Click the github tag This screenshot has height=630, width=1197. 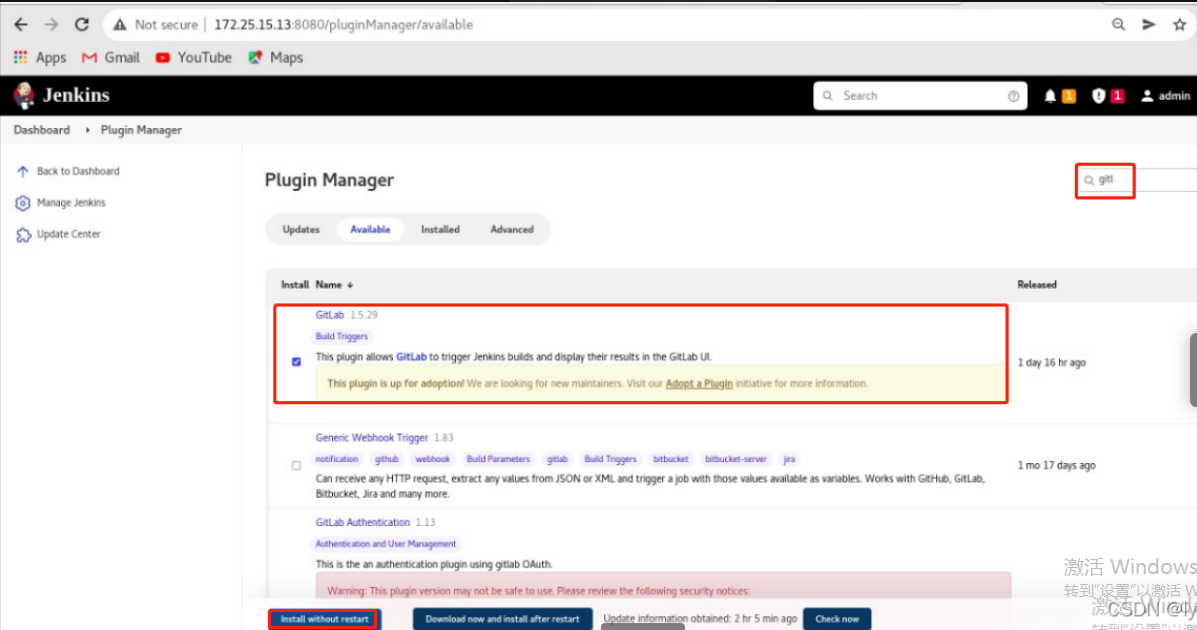click(387, 459)
